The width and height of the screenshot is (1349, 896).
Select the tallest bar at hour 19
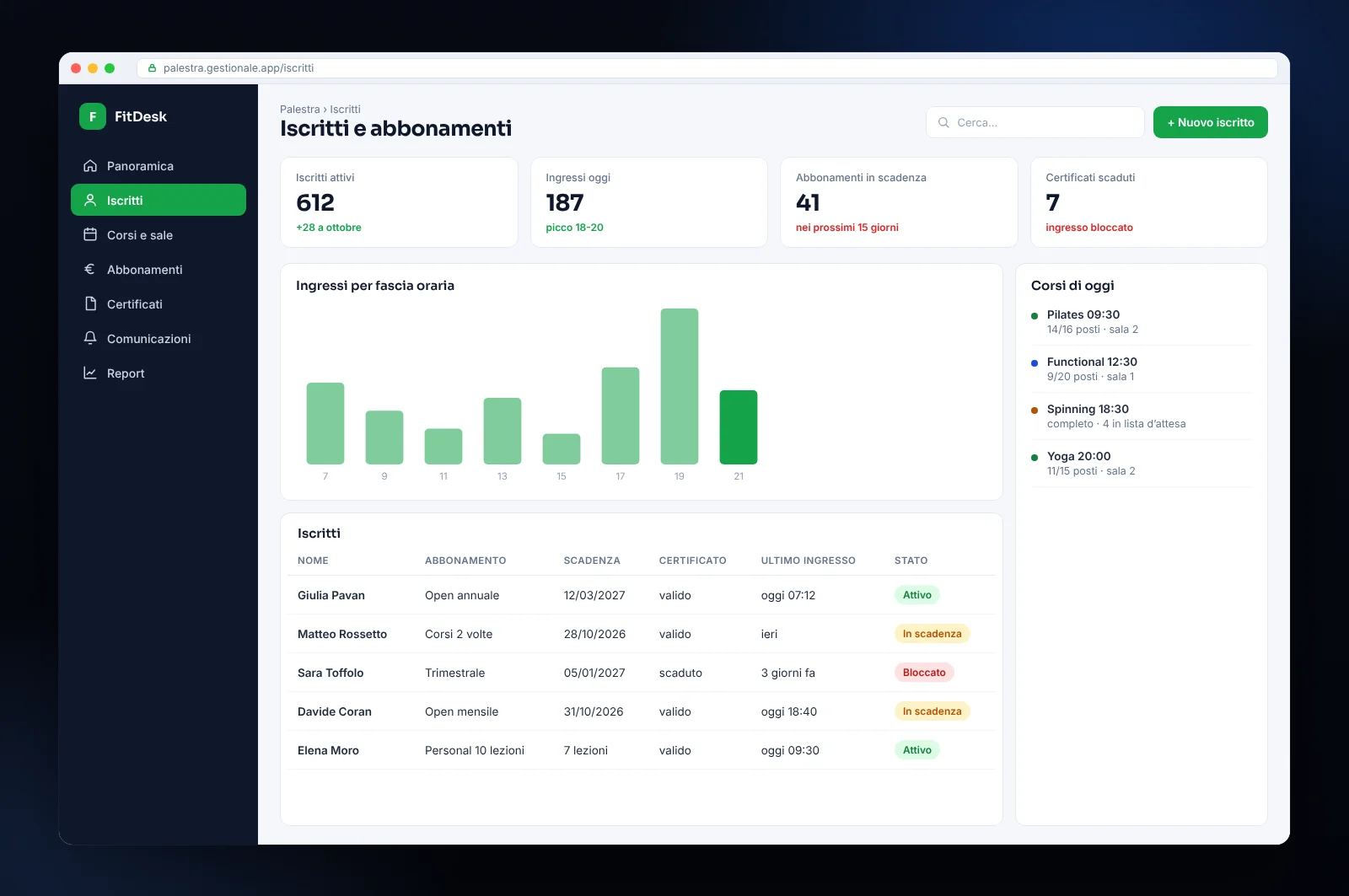point(680,386)
